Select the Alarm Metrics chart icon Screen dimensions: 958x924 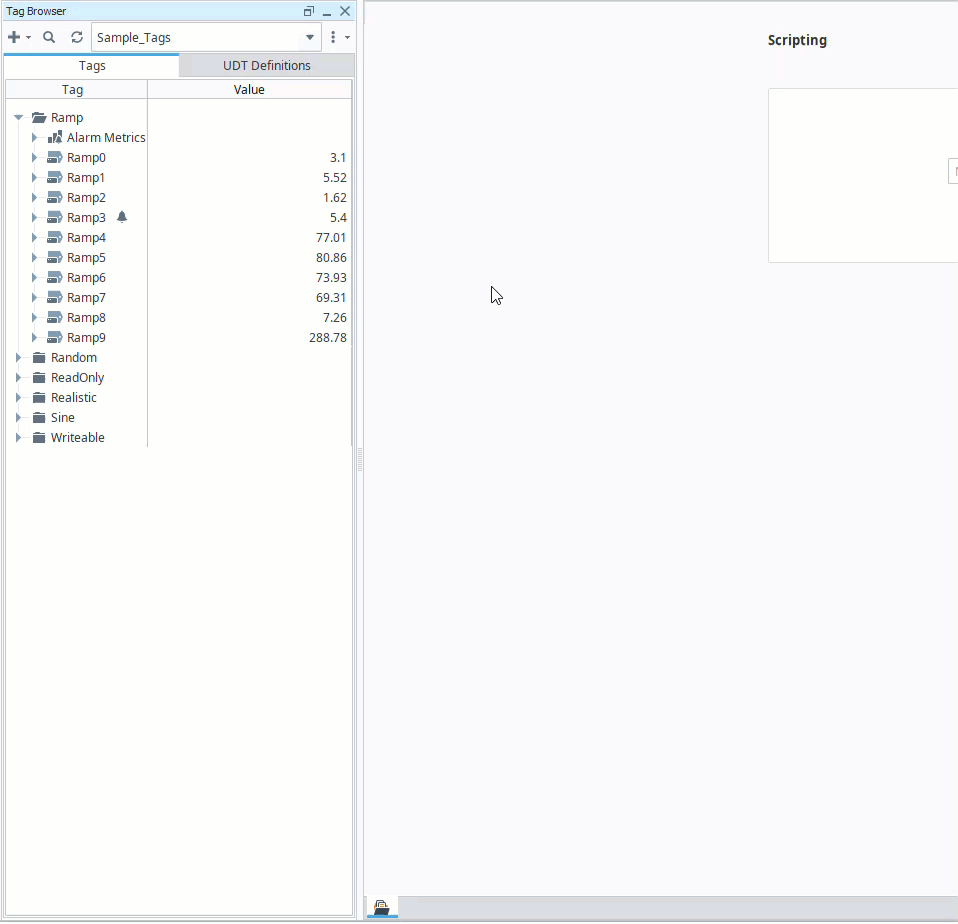55,137
